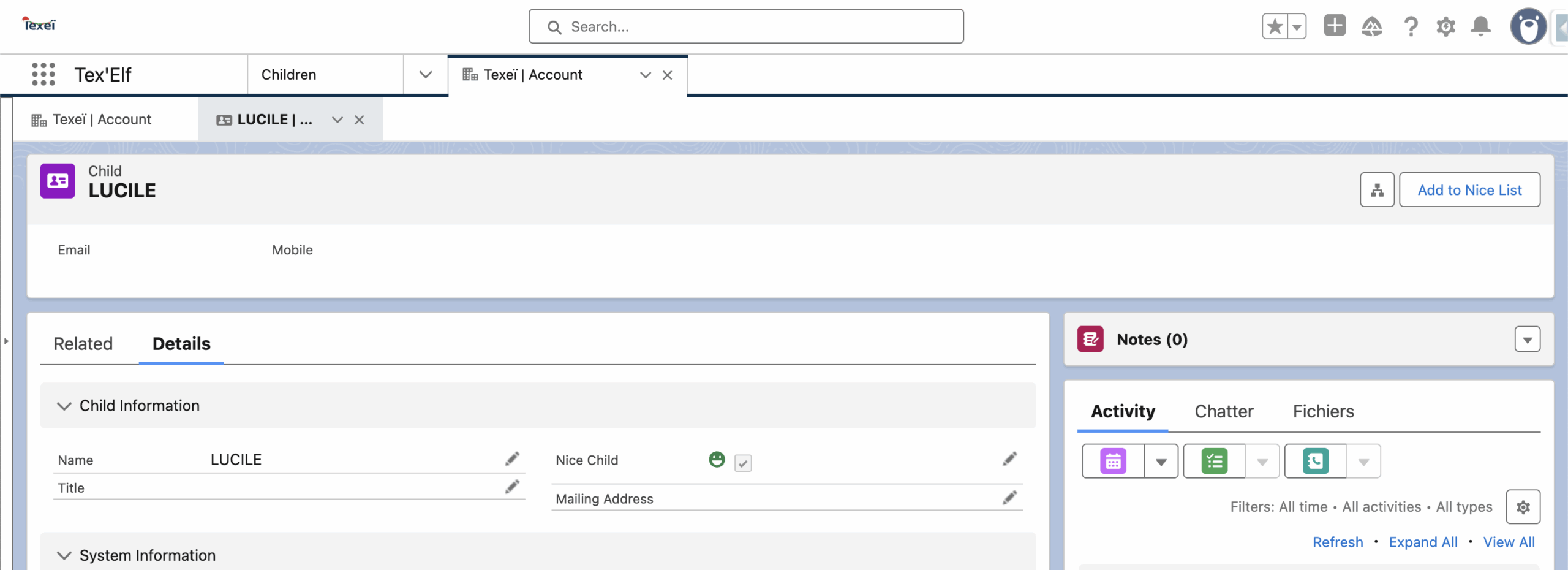View the record hierarchy icon
Viewport: 1568px width, 570px height.
coord(1377,190)
